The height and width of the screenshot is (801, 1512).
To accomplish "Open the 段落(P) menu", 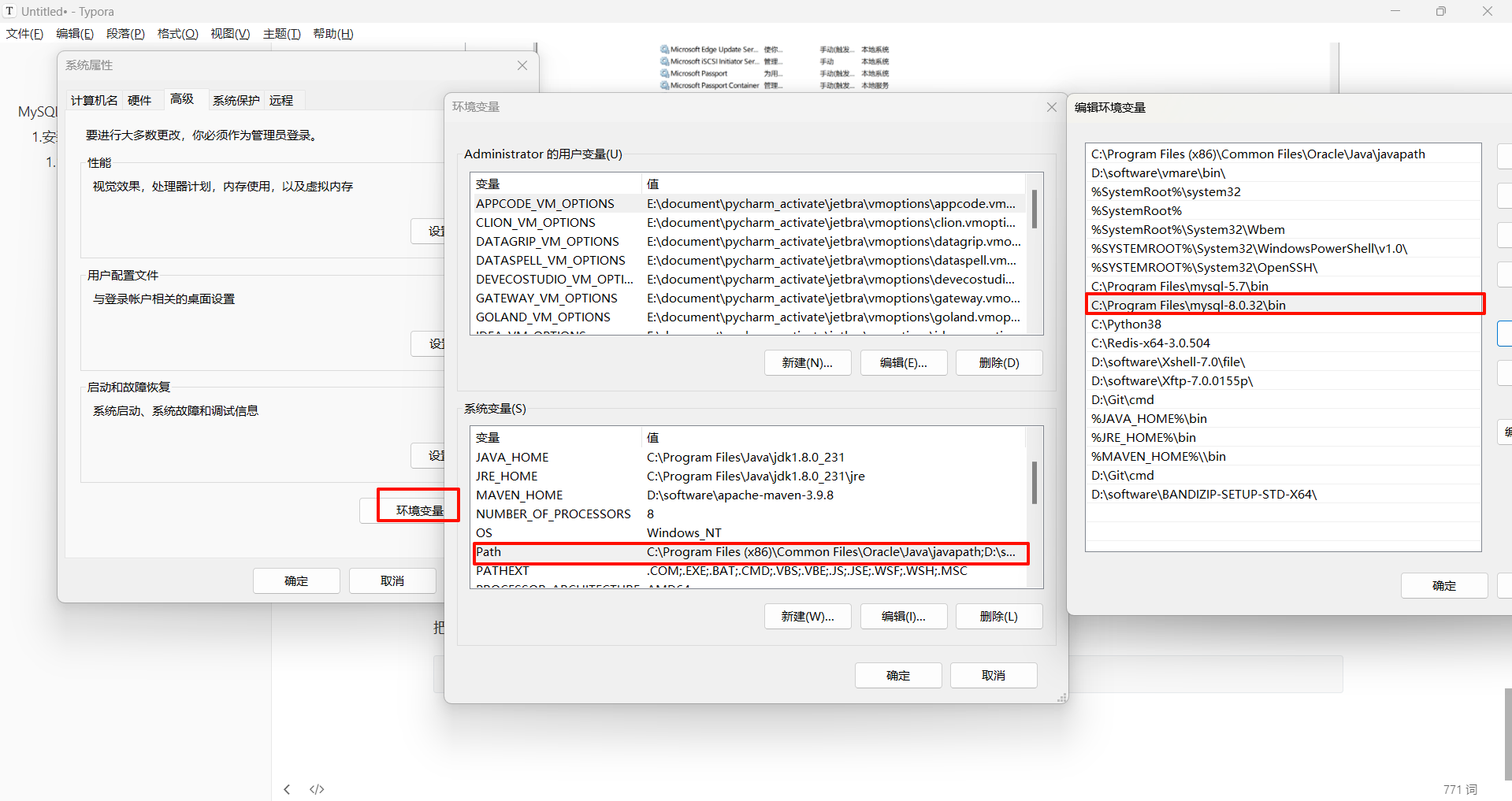I will tap(125, 34).
